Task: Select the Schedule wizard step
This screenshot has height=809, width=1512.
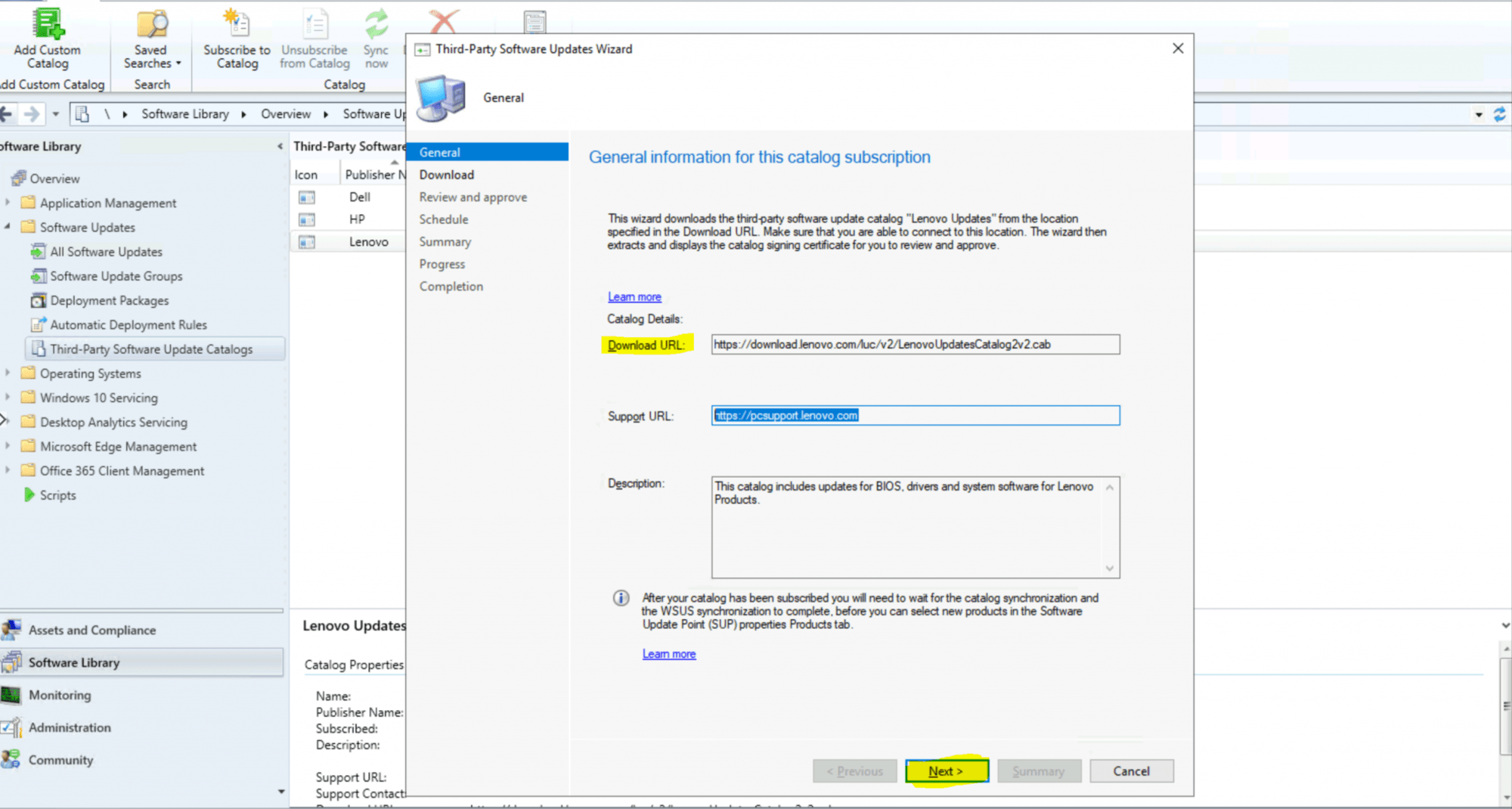Action: (x=444, y=219)
